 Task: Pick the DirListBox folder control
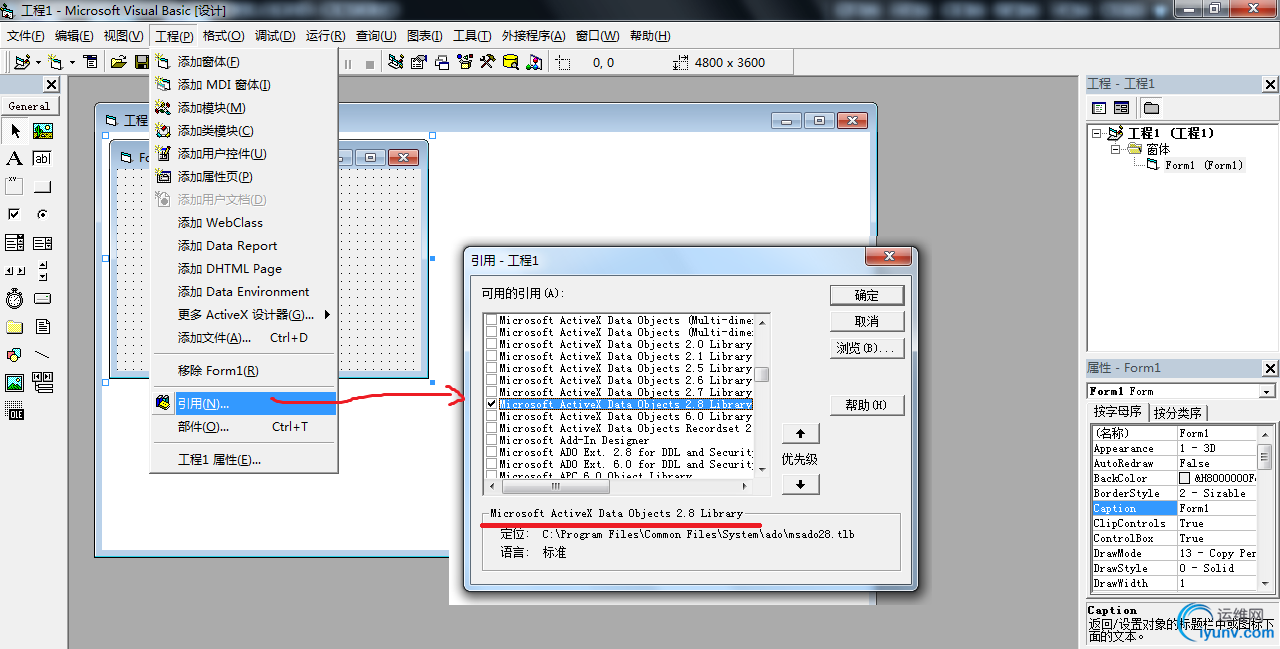tap(15, 327)
